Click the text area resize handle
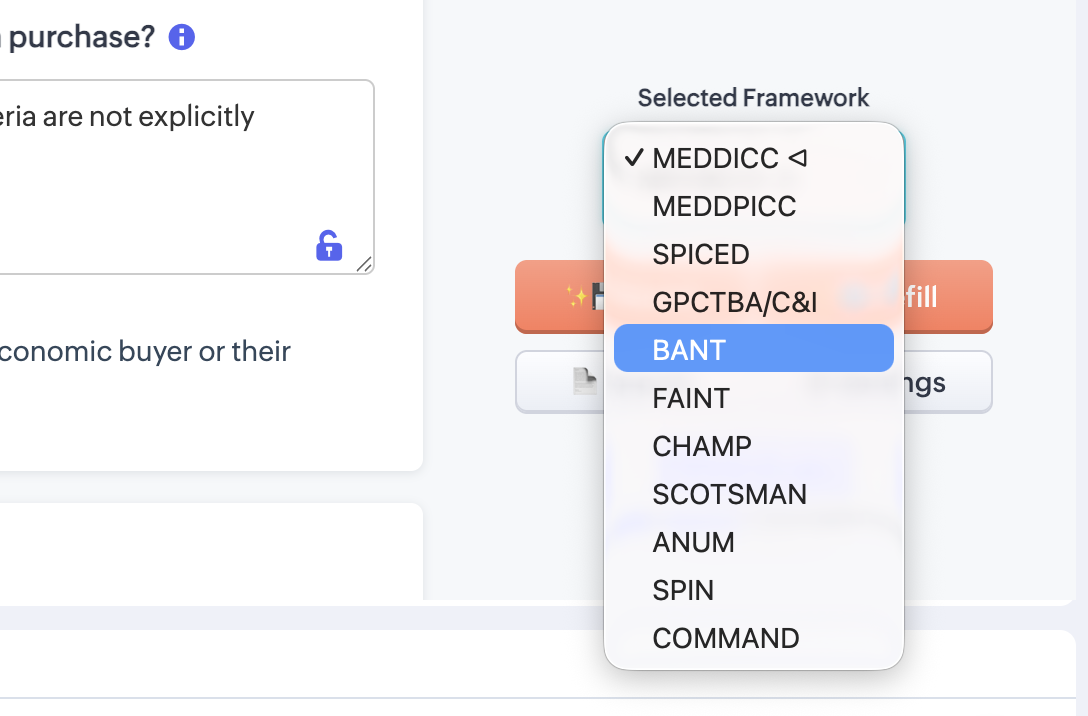Viewport: 1088px width, 716px height. pos(364,264)
